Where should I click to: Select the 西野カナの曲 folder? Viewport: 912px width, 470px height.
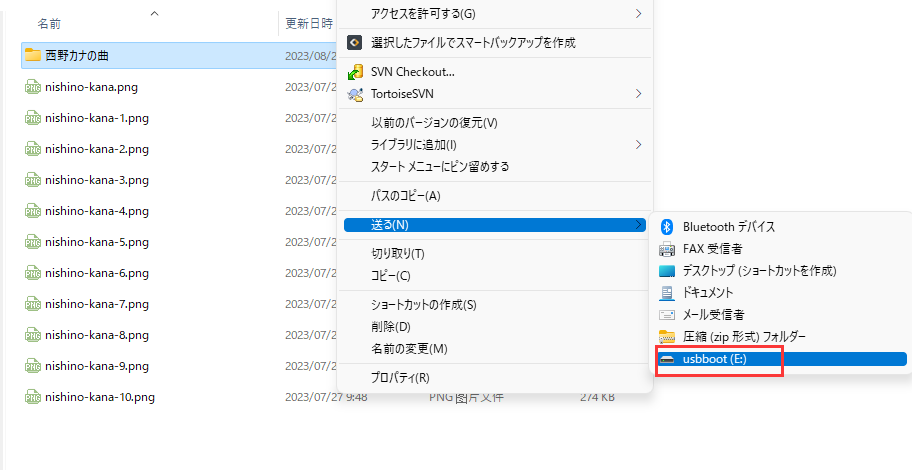[x=83, y=55]
